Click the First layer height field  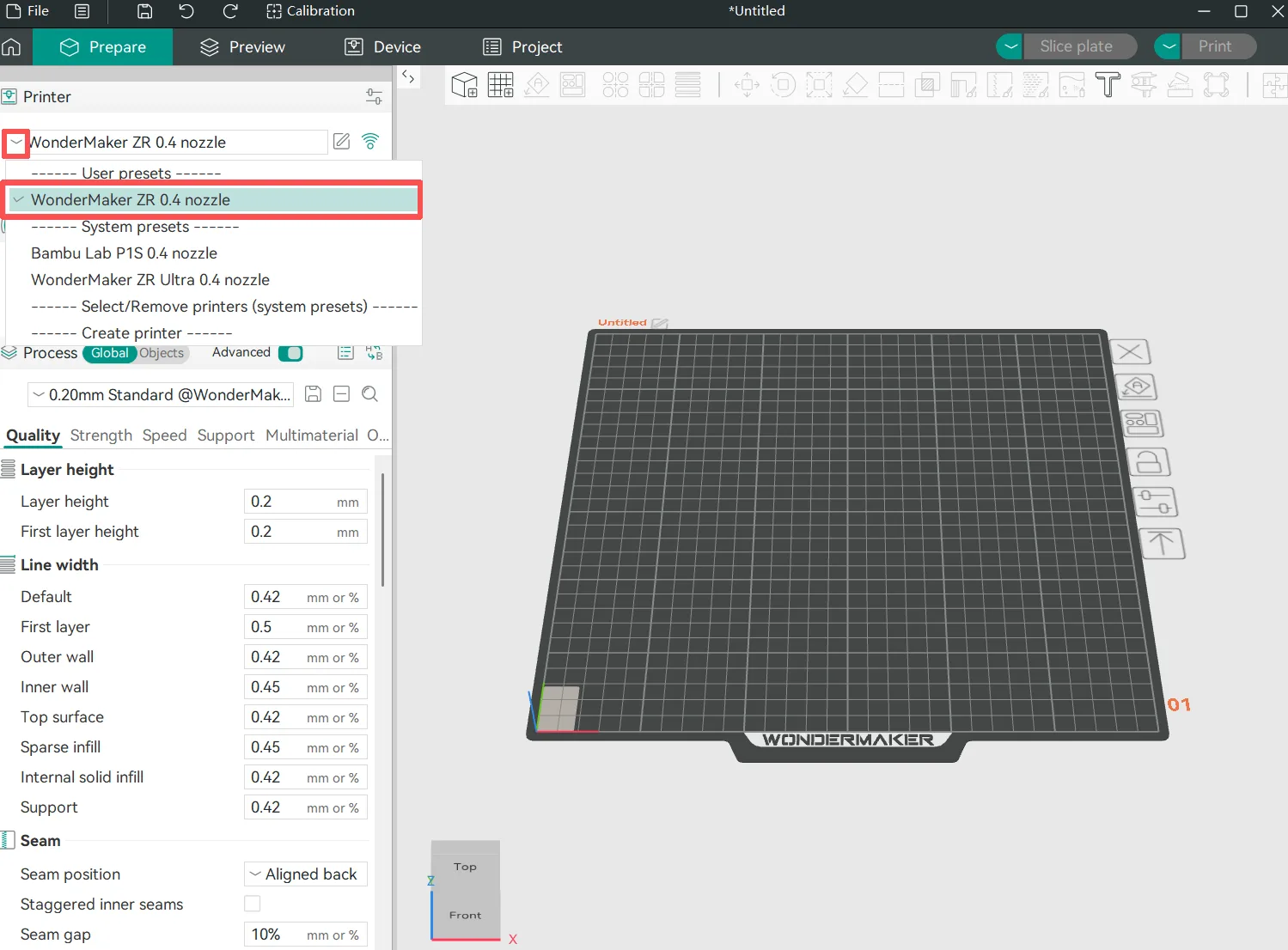pos(306,532)
